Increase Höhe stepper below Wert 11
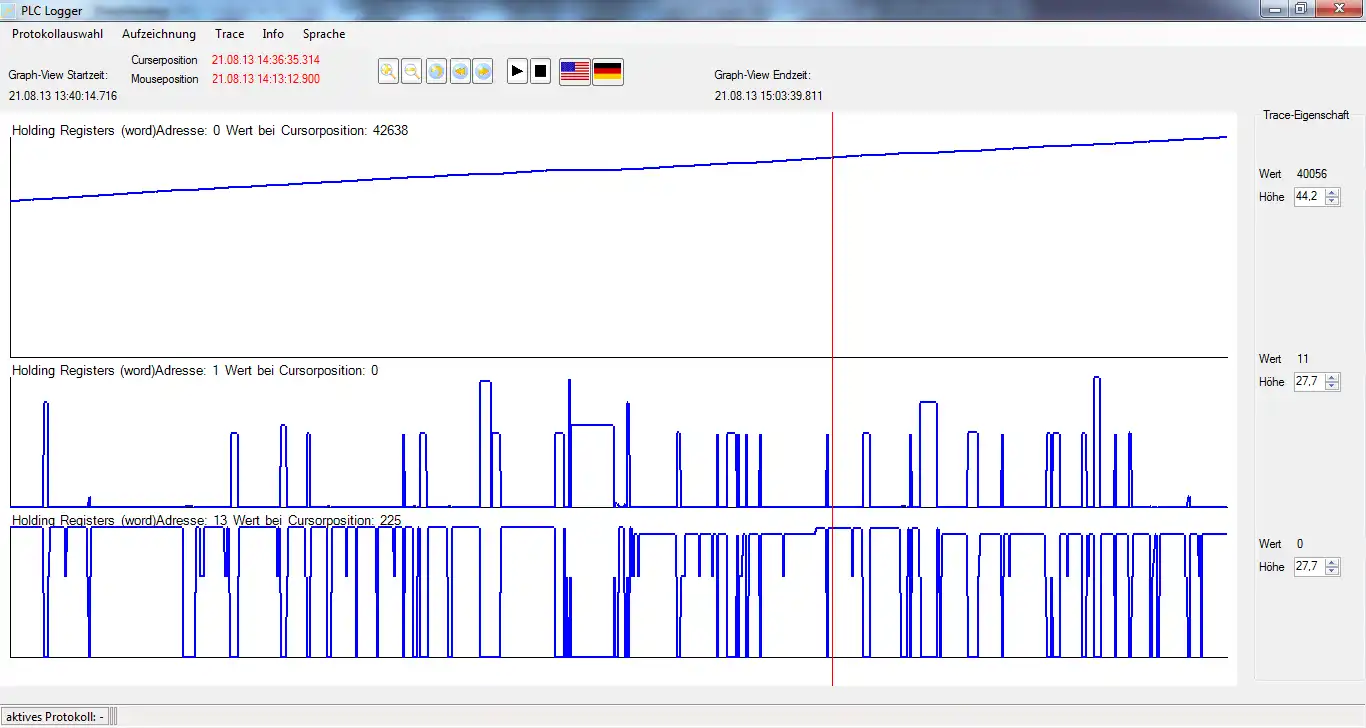This screenshot has height=728, width=1366. pos(1332,377)
